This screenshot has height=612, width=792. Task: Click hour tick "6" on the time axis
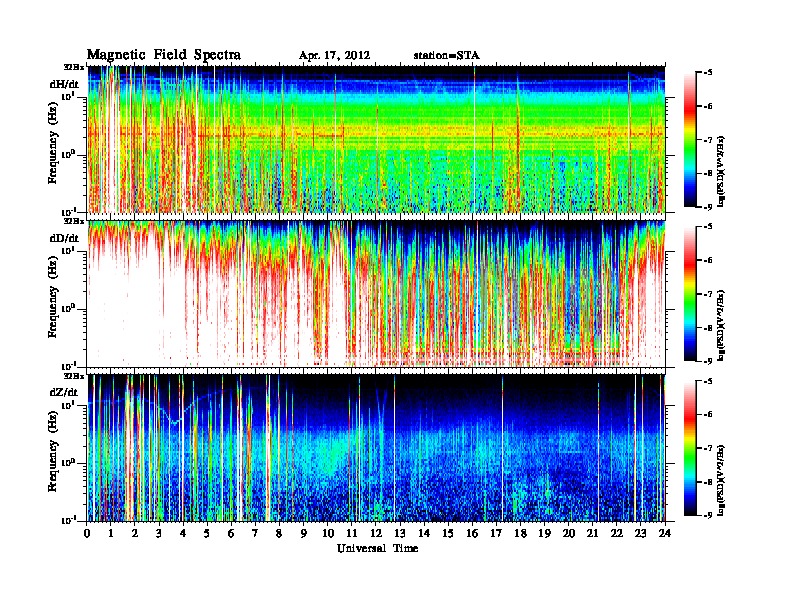[231, 534]
